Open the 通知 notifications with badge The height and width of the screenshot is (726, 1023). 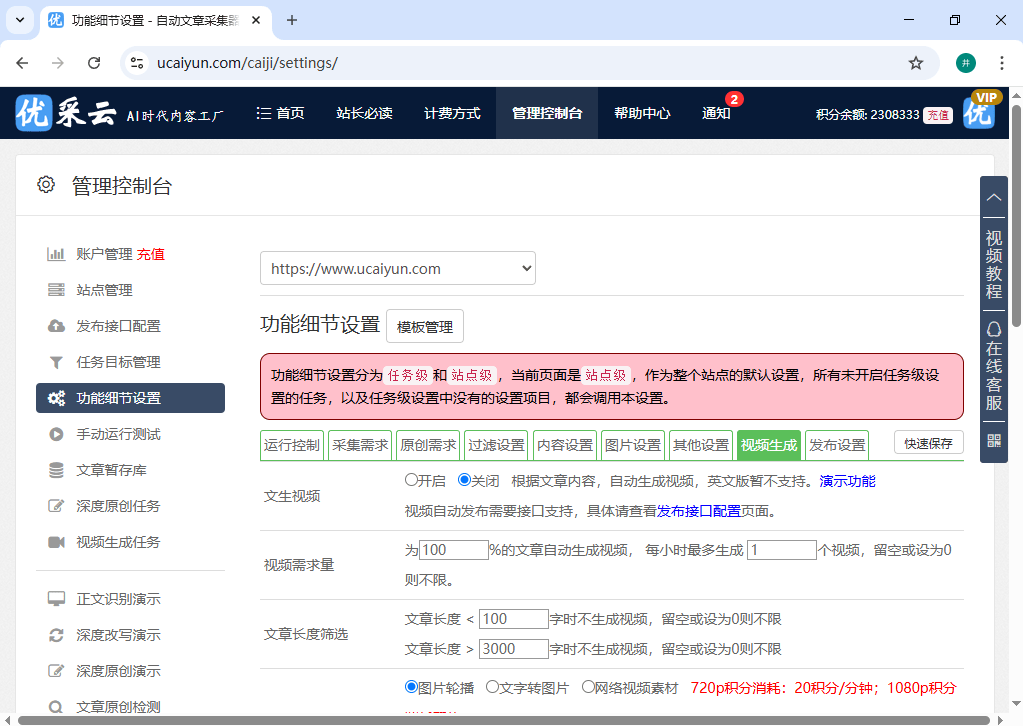(x=716, y=113)
